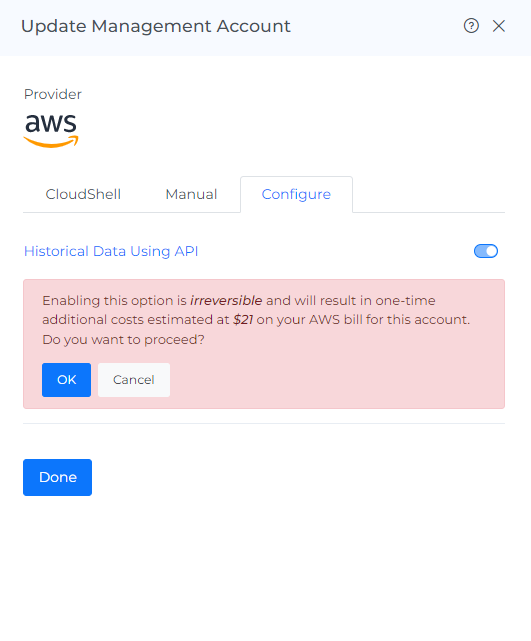Cancel the irreversible option warning
Image resolution: width=531 pixels, height=641 pixels.
click(134, 380)
